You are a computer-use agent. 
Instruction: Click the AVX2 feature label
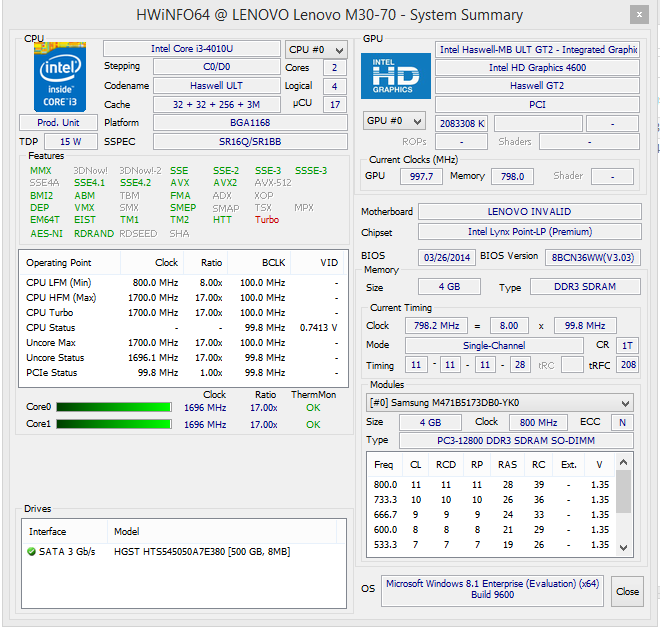(x=225, y=183)
